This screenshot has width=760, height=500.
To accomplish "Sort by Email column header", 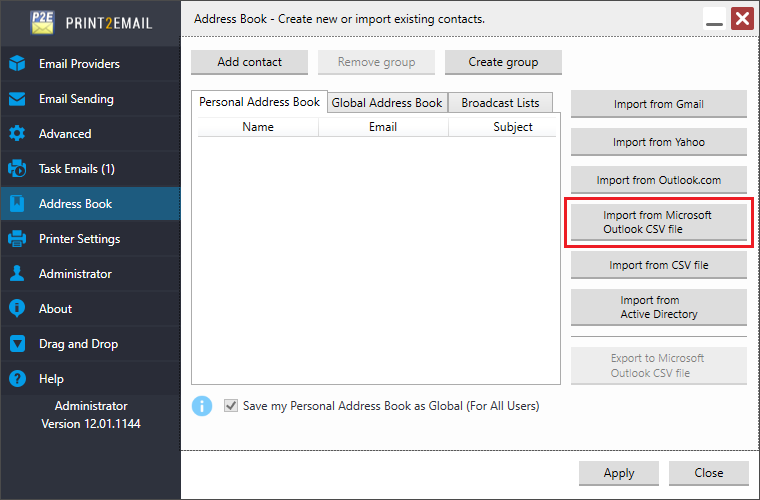I will pyautogui.click(x=383, y=127).
